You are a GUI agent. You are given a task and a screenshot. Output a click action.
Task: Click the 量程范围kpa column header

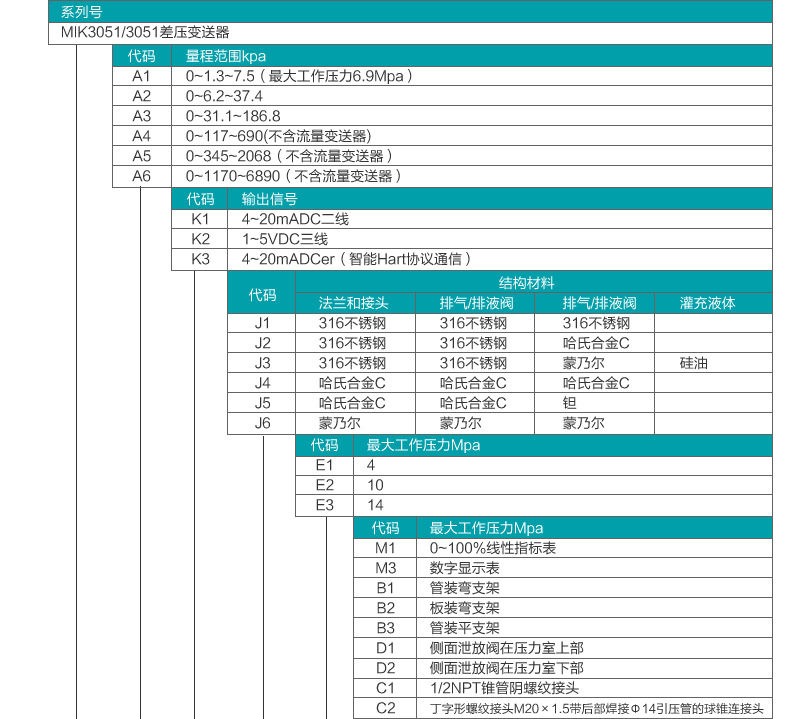[x=225, y=56]
